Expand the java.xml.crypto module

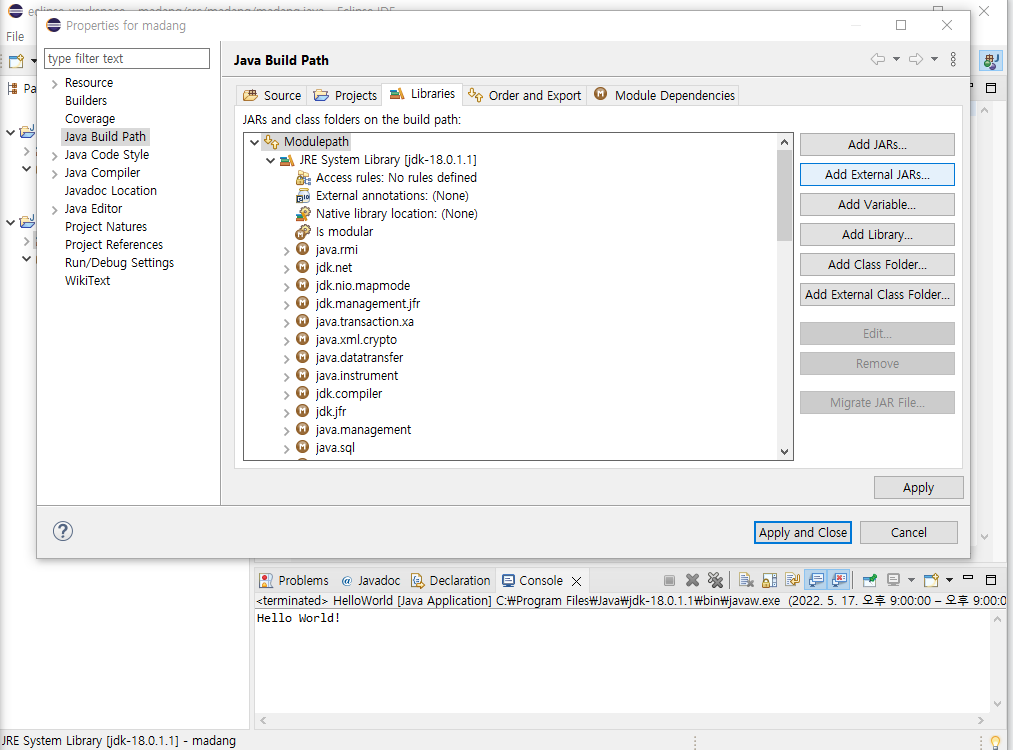tap(286, 340)
